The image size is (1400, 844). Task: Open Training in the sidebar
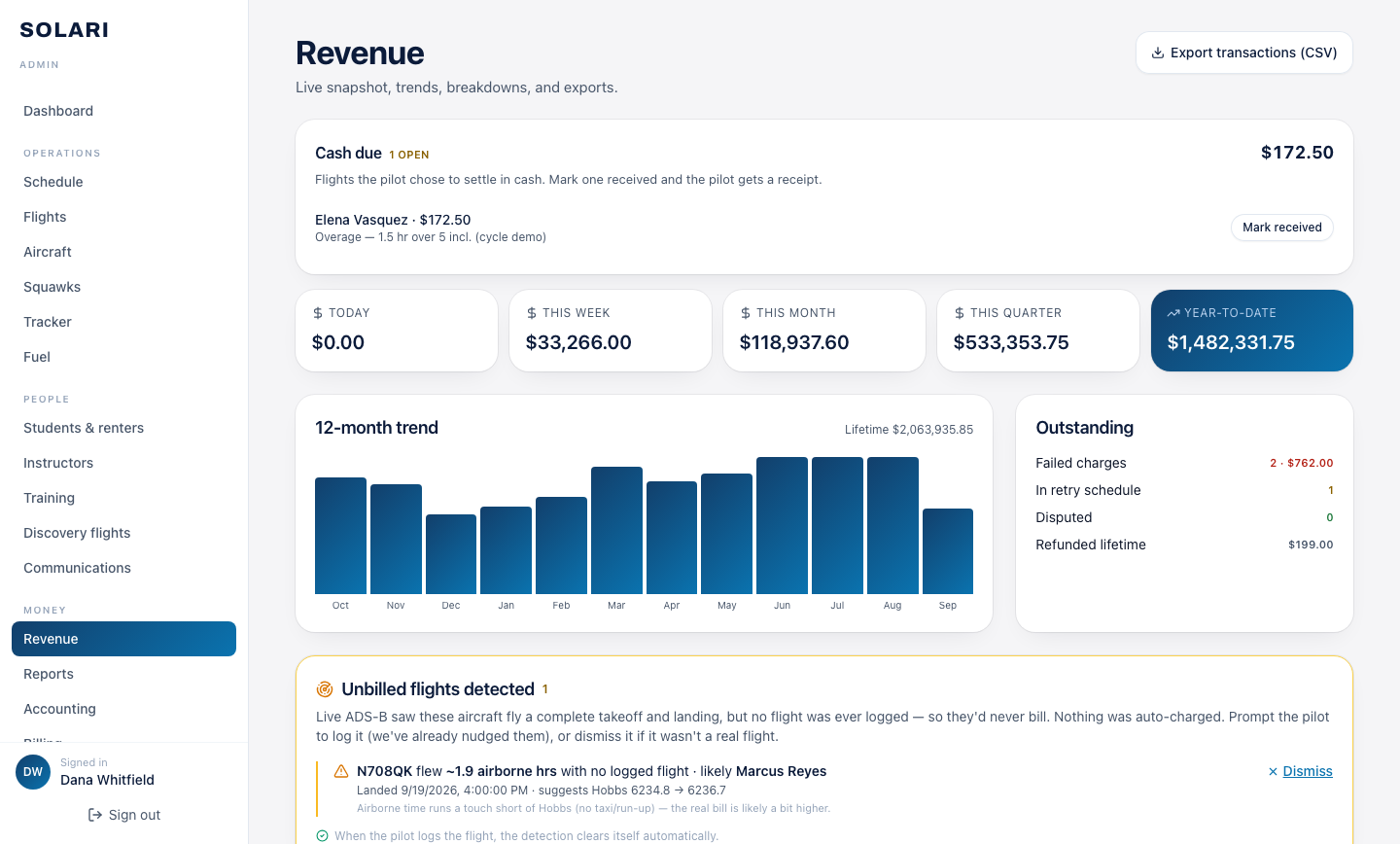(x=123, y=498)
